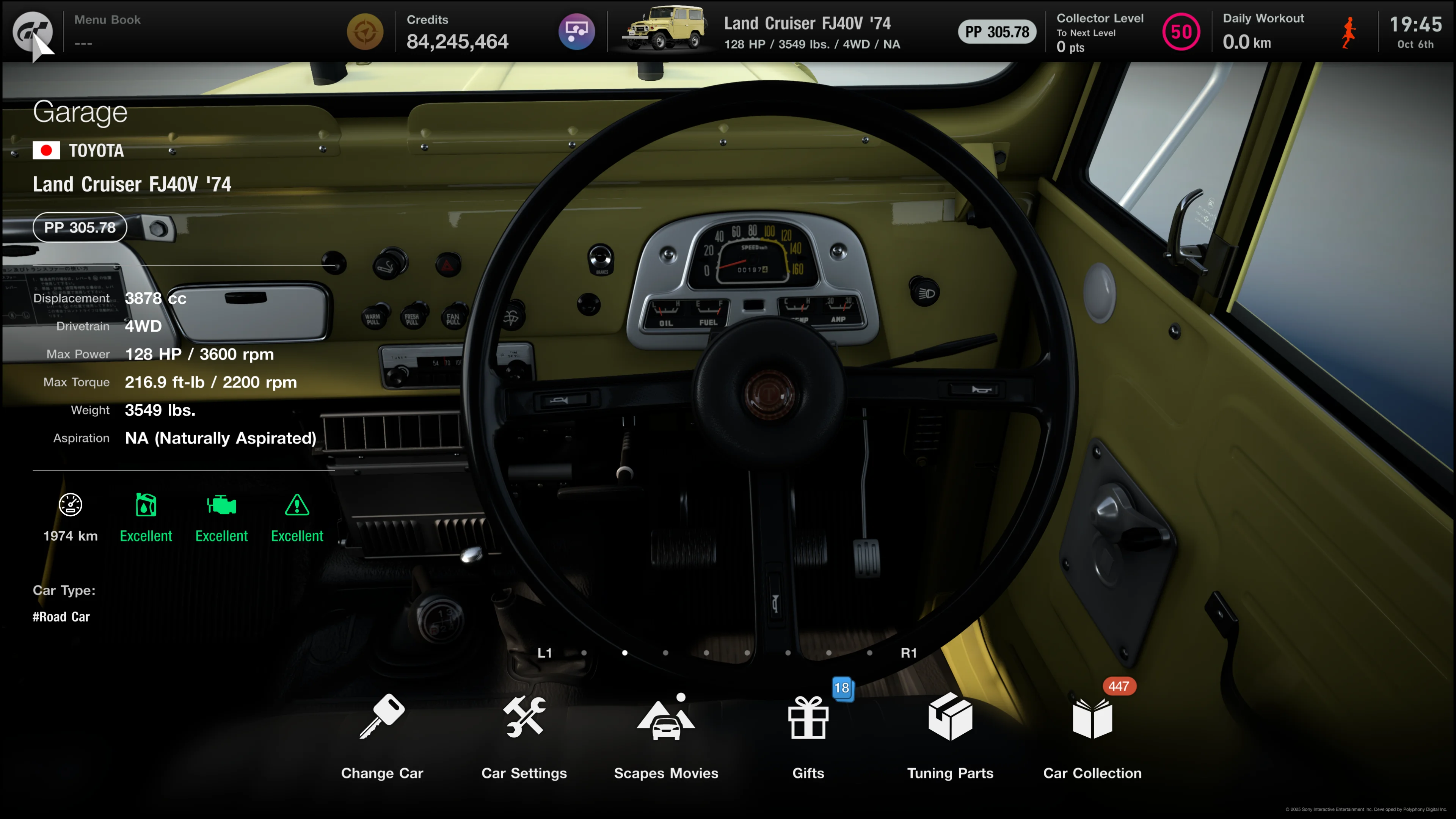Click the PP 305.78 pill under car name

[x=80, y=227]
